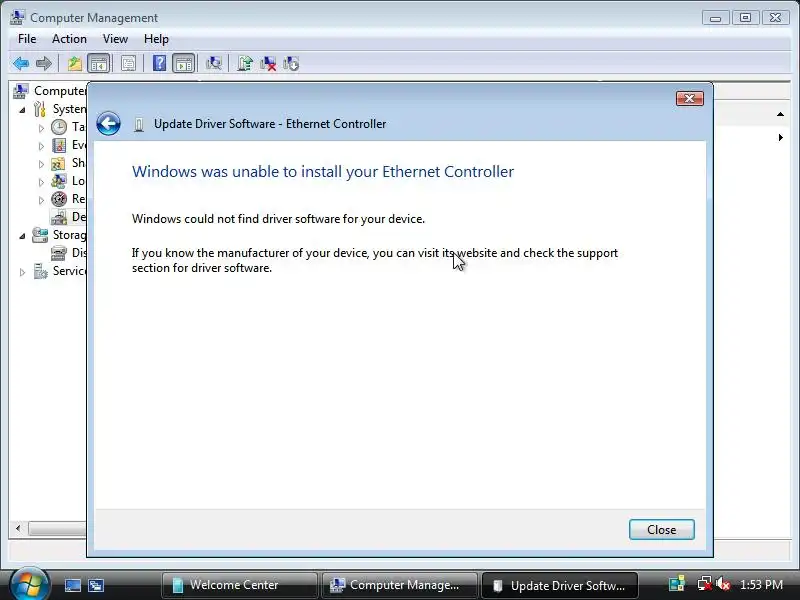The width and height of the screenshot is (800, 600).
Task: Open the Help menu
Action: tap(156, 39)
